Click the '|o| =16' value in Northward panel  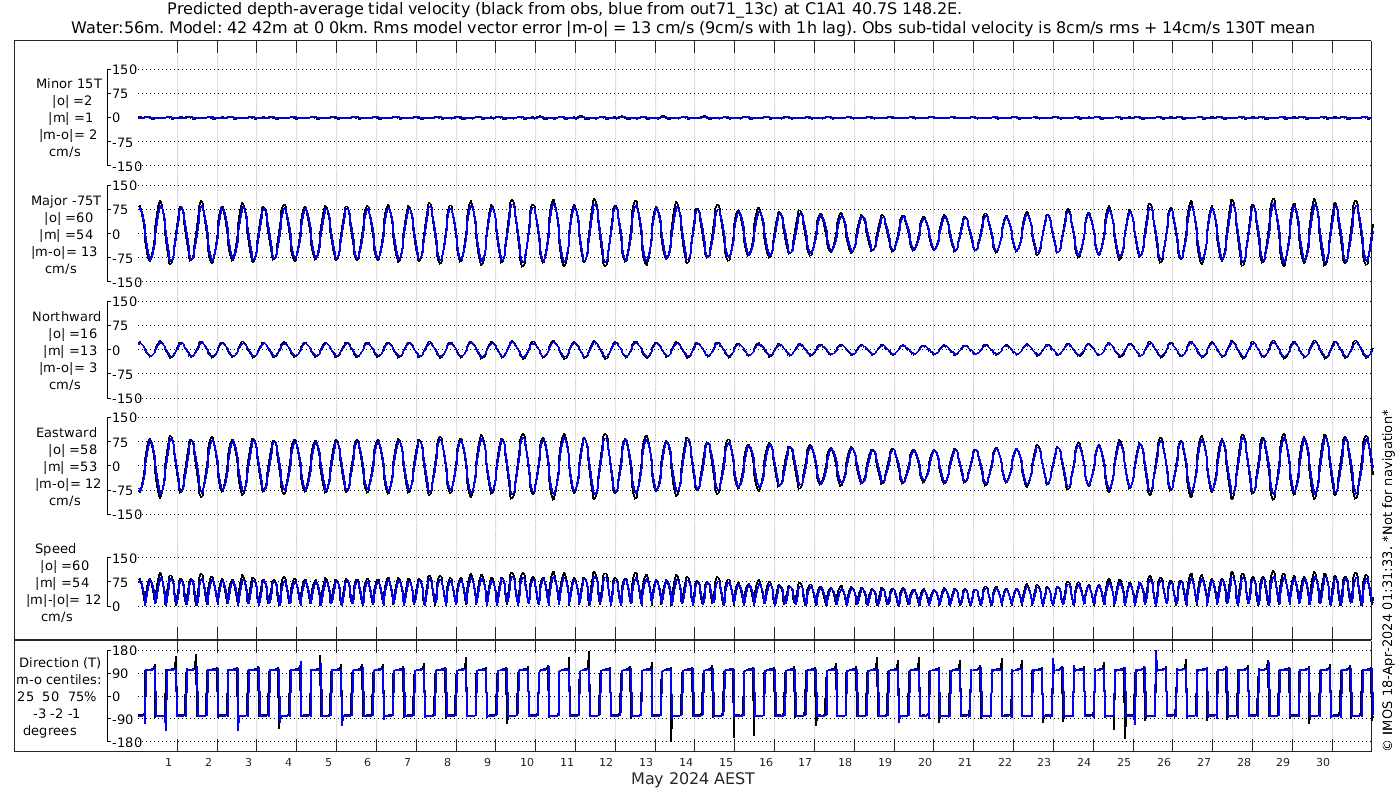click(72, 334)
